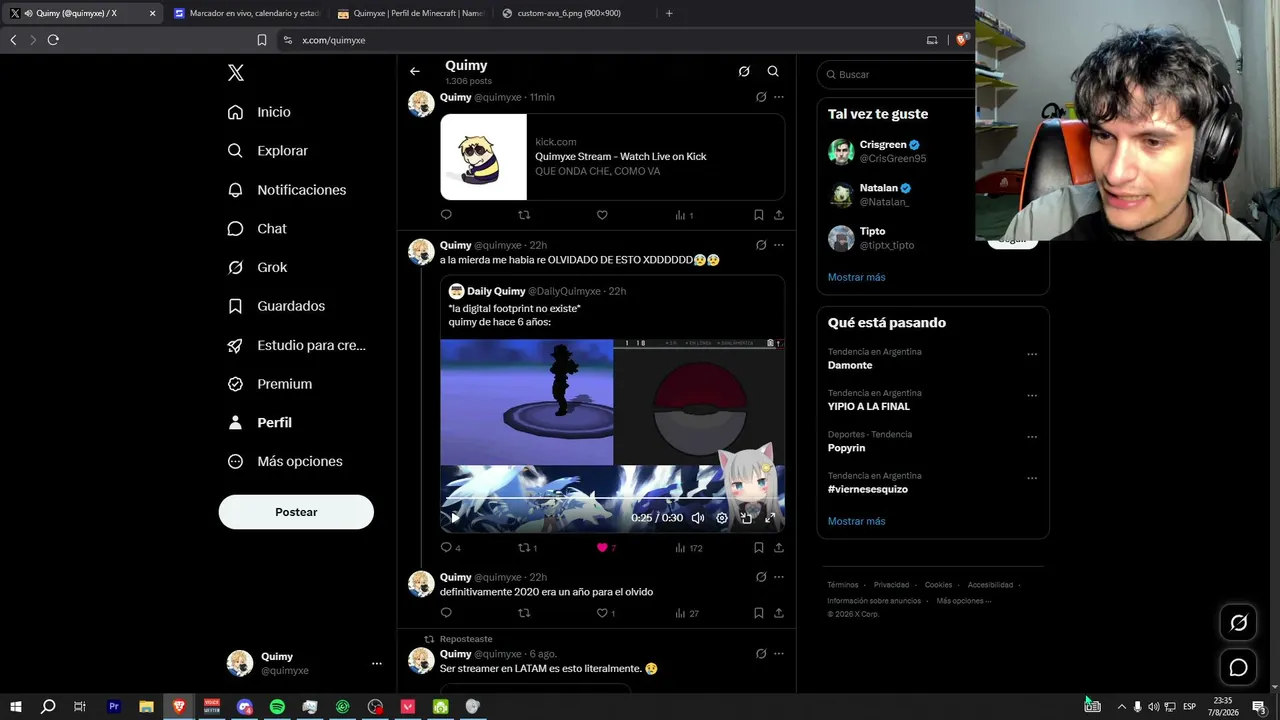The height and width of the screenshot is (720, 1280).
Task: Share the 'definitivamente 2020' post
Action: point(779,613)
